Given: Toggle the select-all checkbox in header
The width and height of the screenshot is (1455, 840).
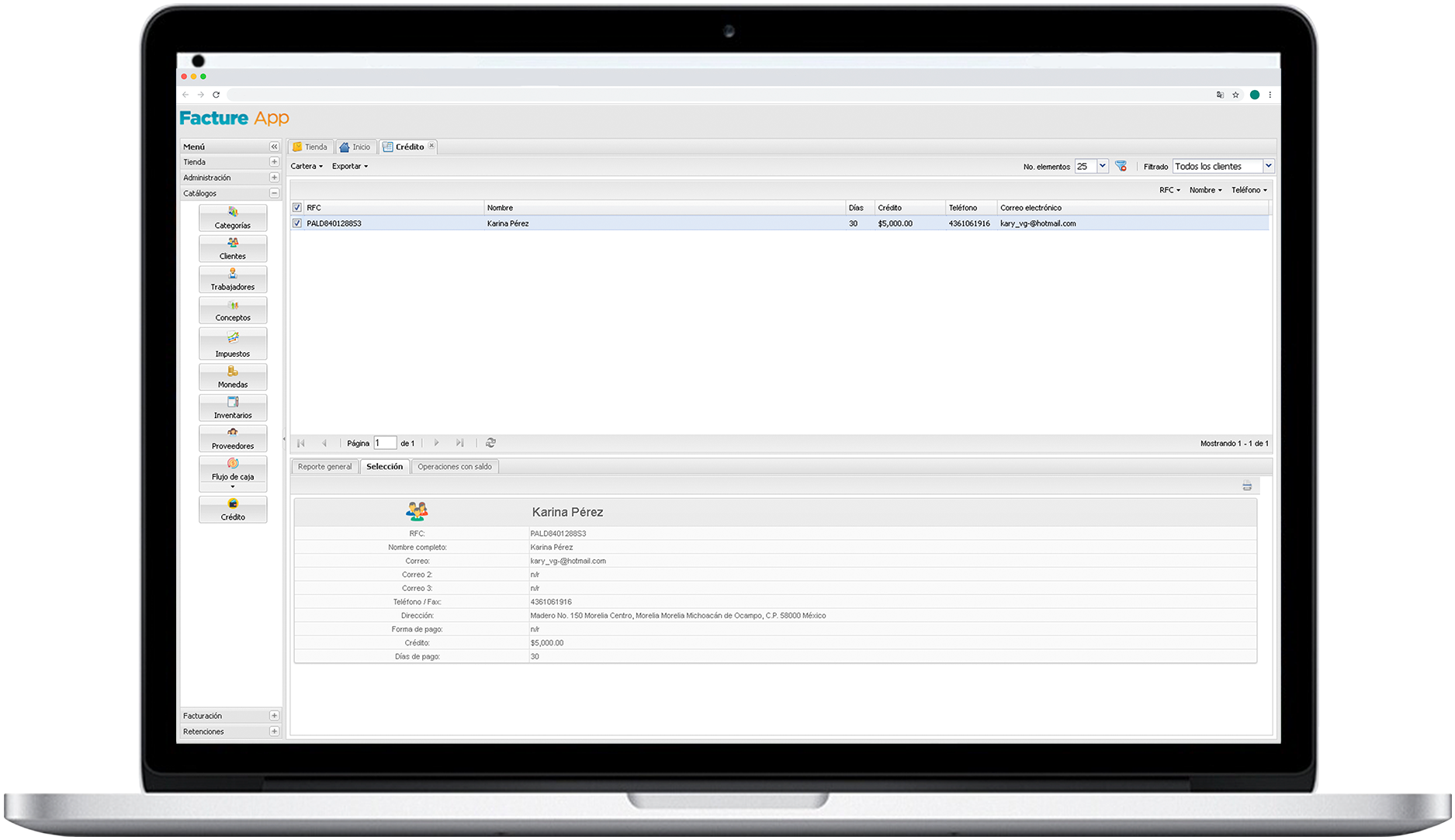Looking at the screenshot, I should [x=297, y=208].
